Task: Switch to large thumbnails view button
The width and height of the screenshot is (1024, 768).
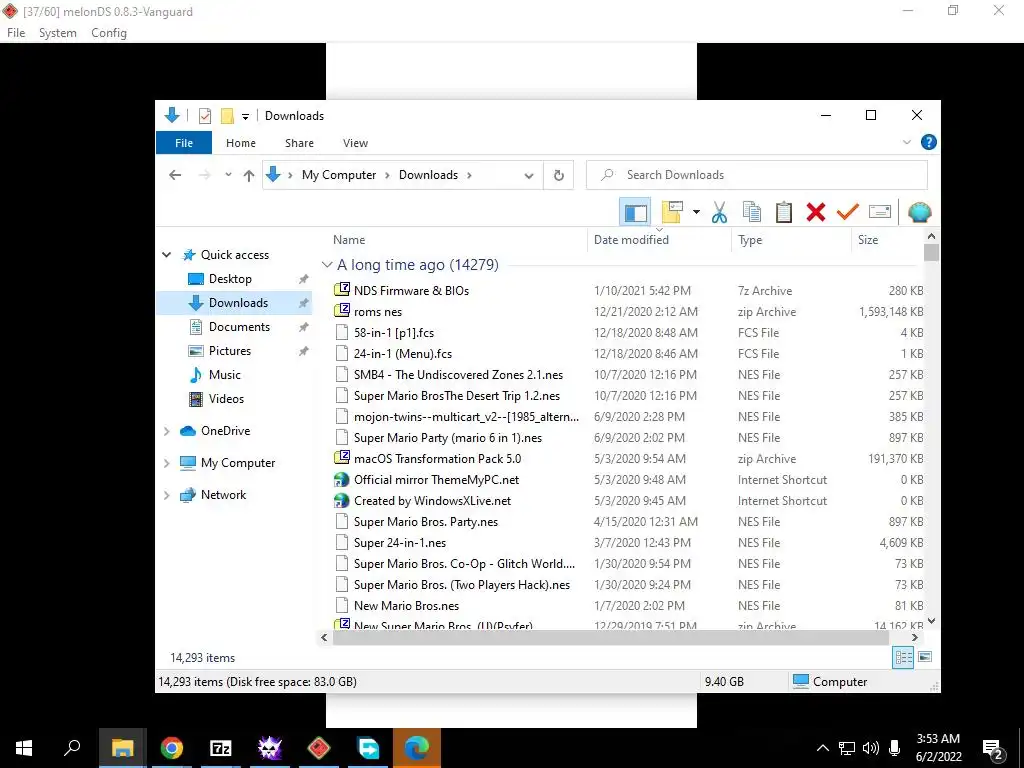Action: click(x=925, y=657)
